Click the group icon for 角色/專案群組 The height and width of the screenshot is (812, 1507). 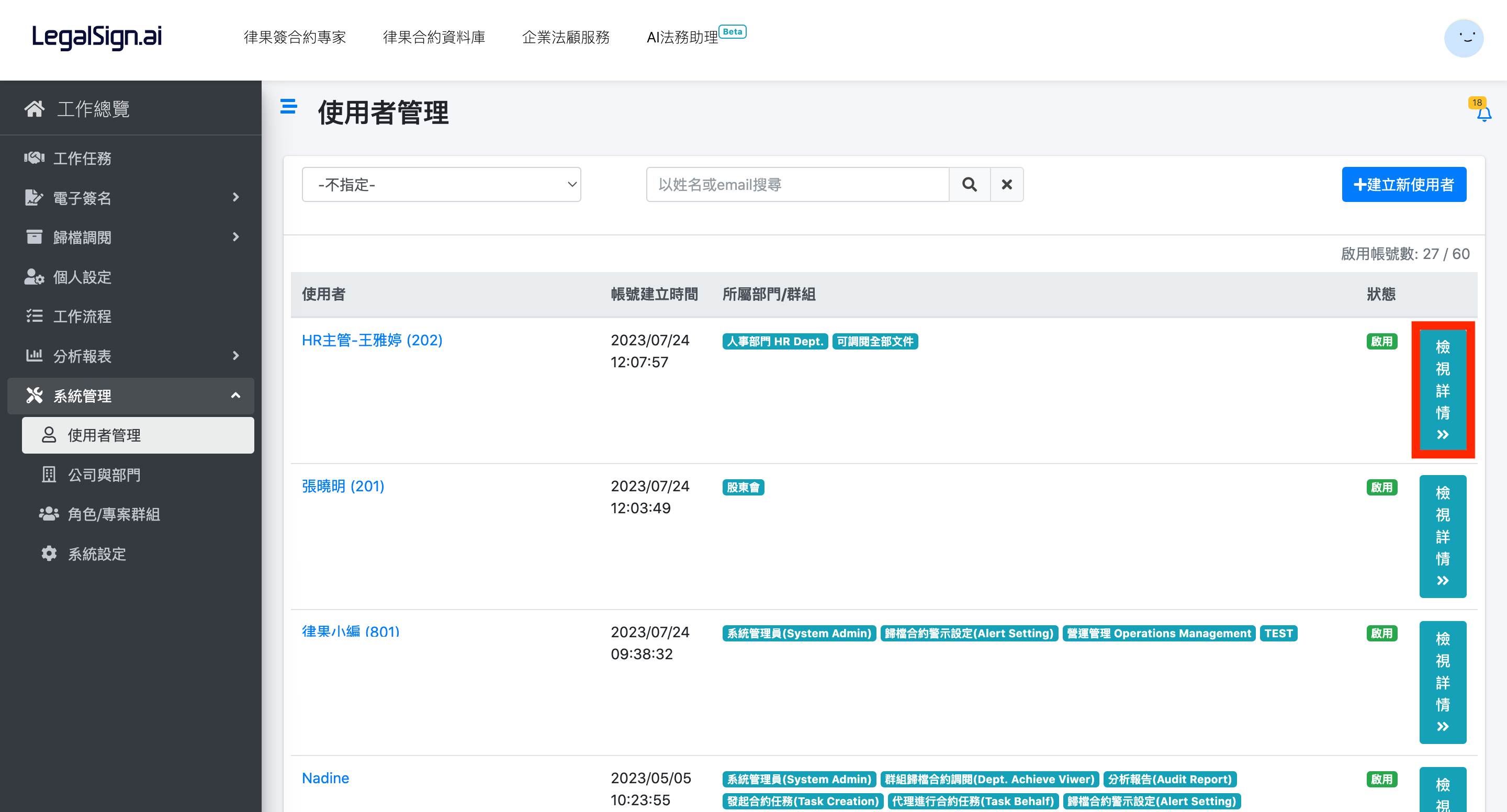[x=49, y=514]
